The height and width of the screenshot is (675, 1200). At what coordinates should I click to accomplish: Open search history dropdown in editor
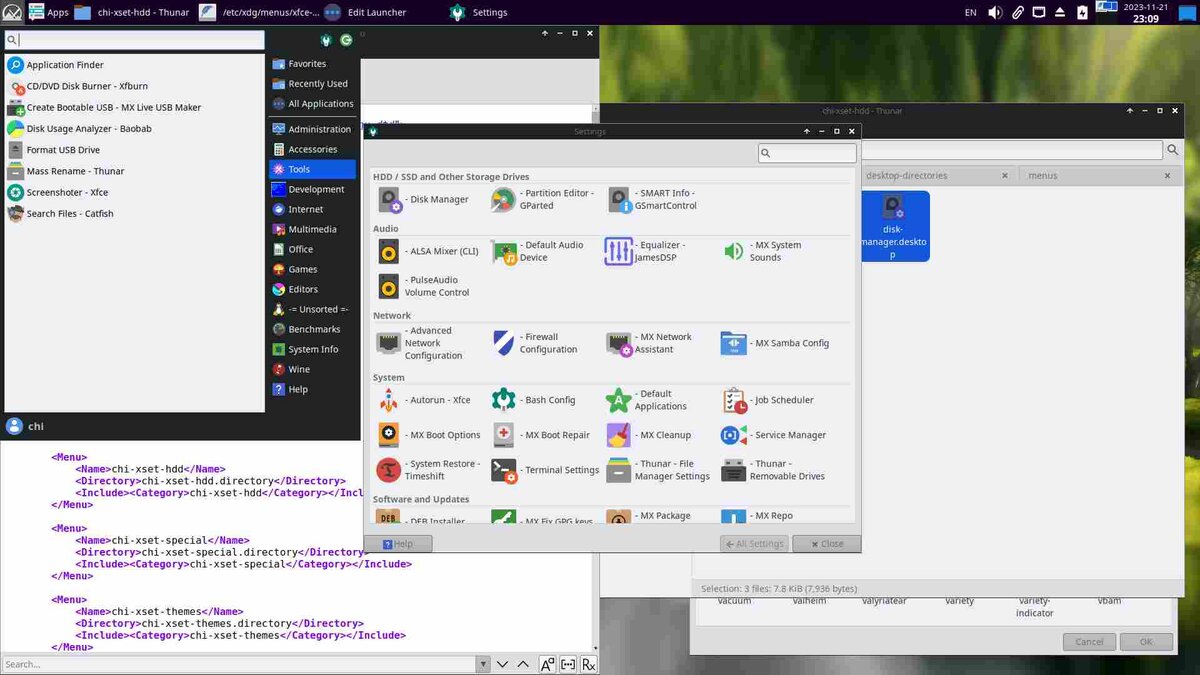pyautogui.click(x=484, y=664)
